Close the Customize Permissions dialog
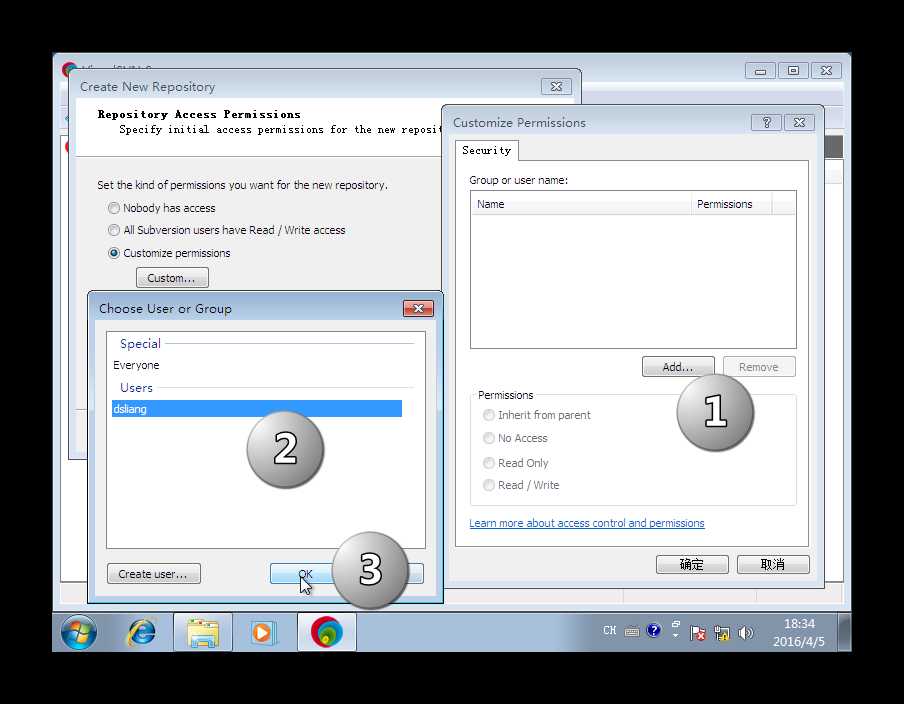This screenshot has height=704, width=904. coord(799,122)
